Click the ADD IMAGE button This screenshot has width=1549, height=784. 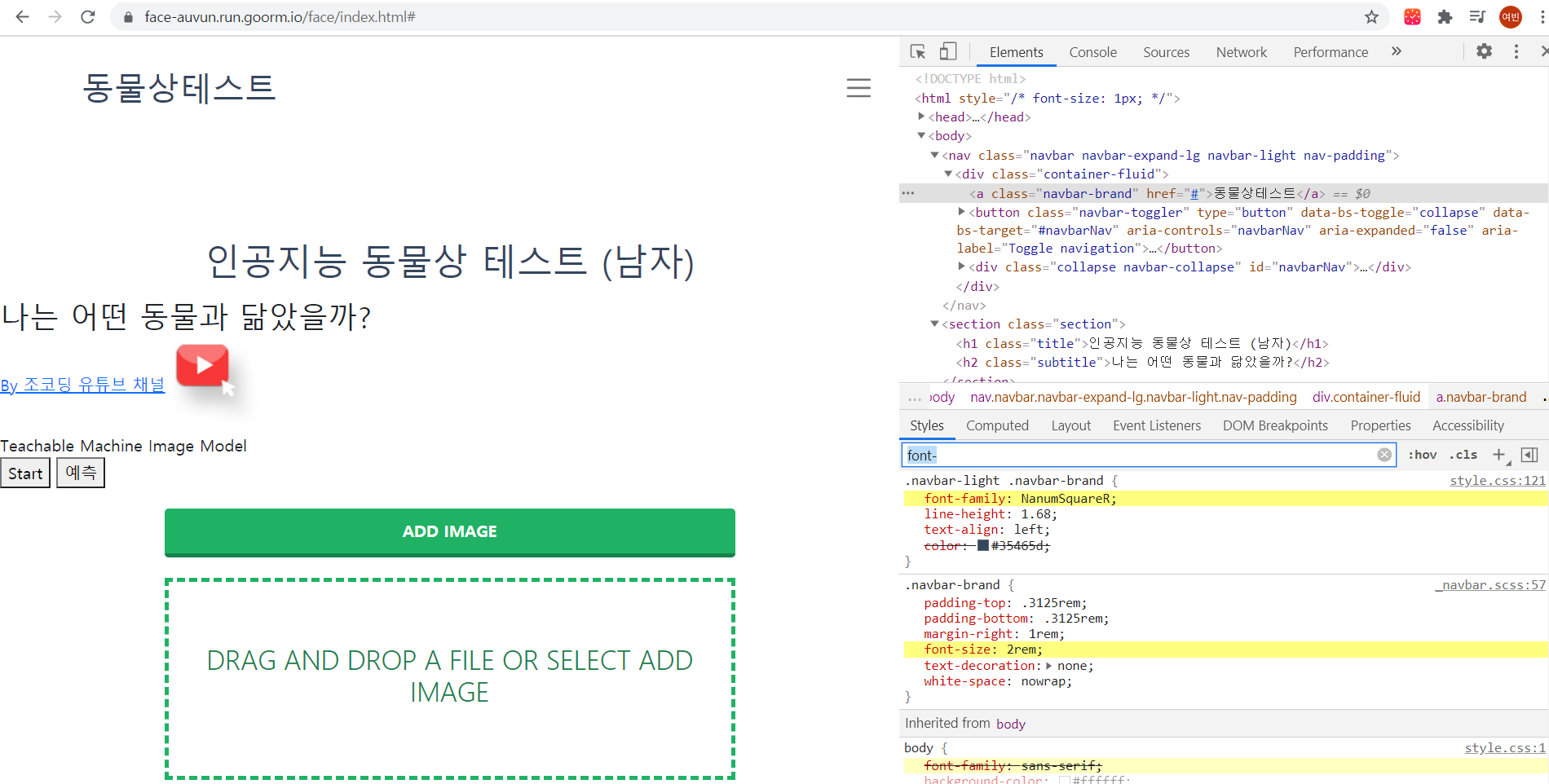[x=449, y=532]
